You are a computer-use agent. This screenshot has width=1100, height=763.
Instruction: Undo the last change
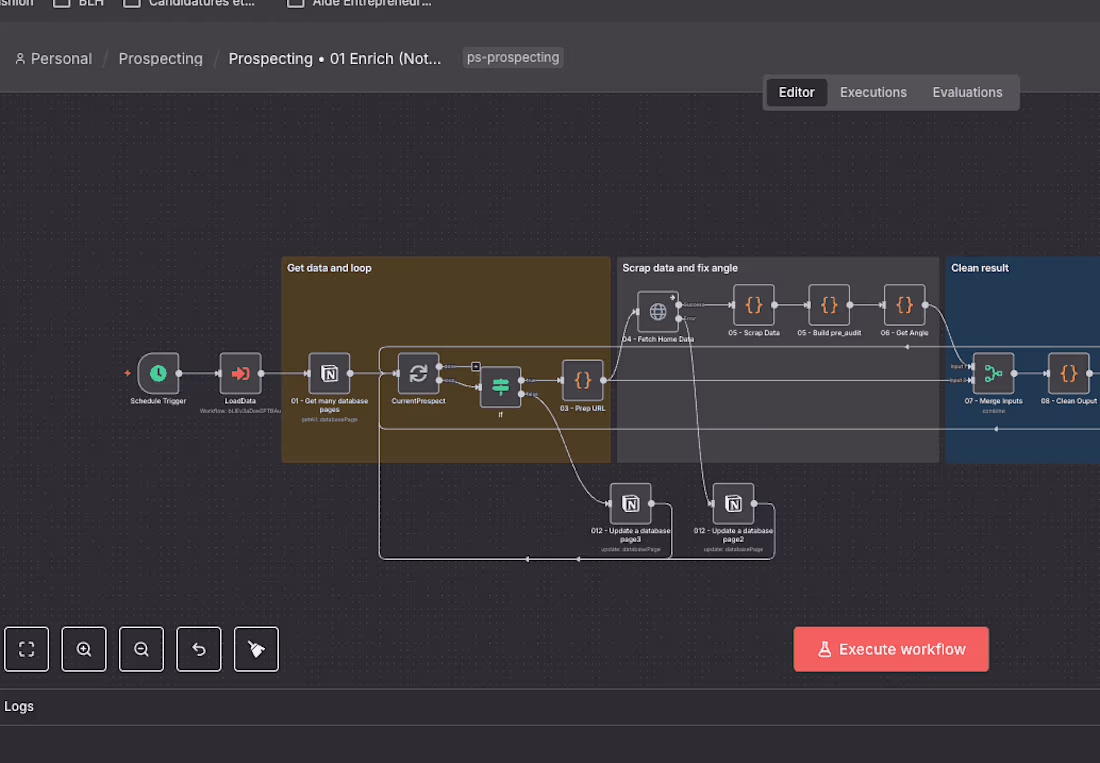(x=199, y=649)
